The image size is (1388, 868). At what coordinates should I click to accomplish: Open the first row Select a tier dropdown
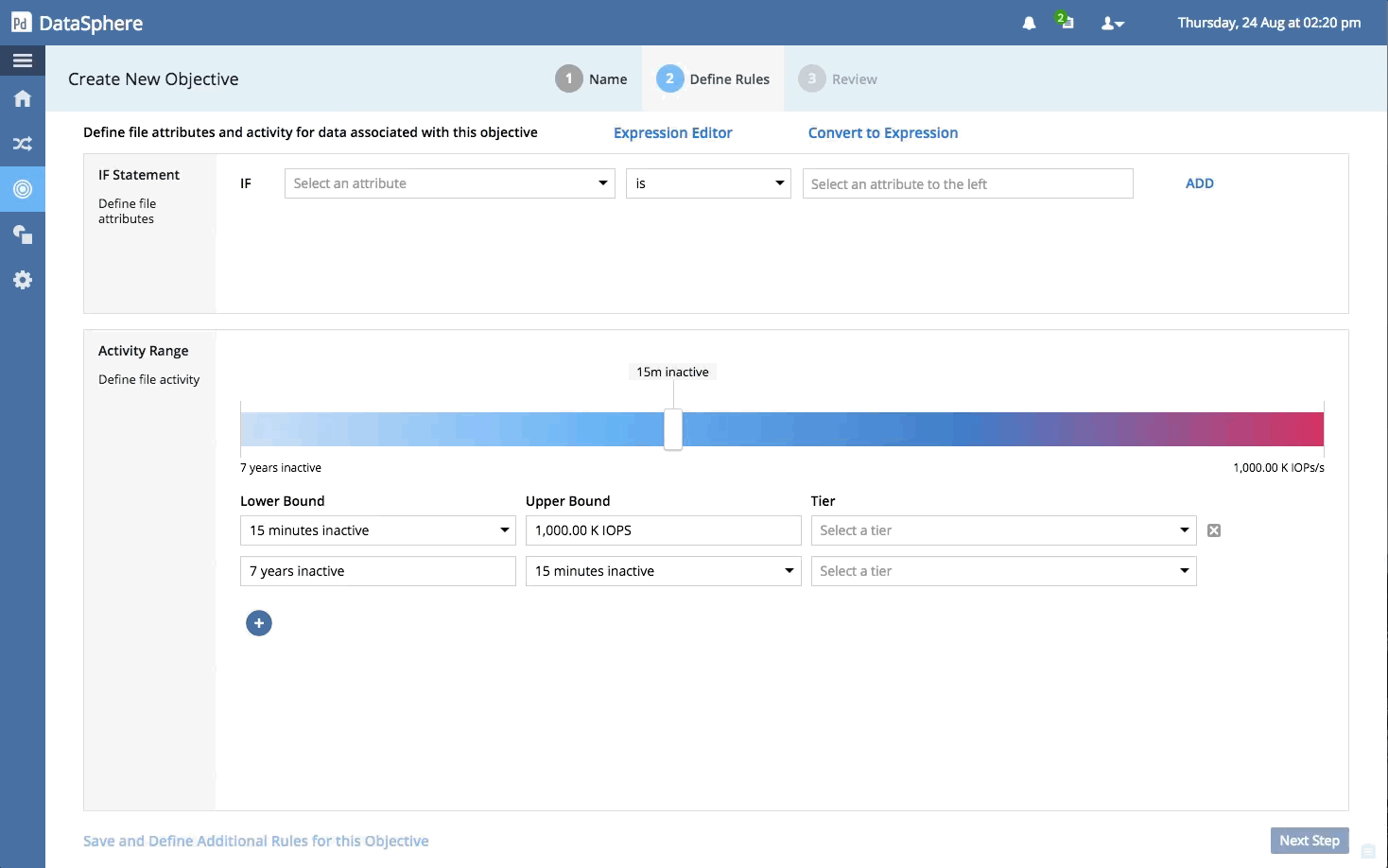click(1004, 530)
